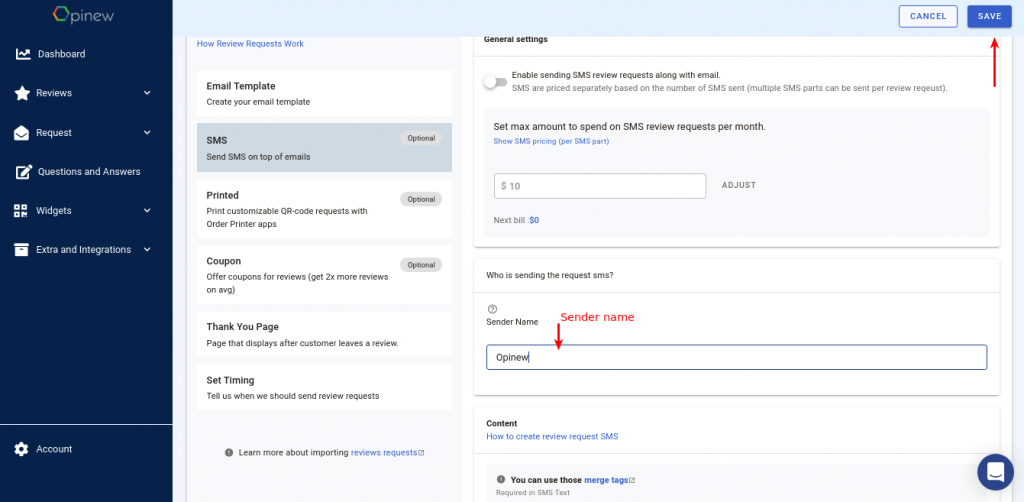Select the Set Timing section
The width and height of the screenshot is (1024, 502).
coord(324,387)
